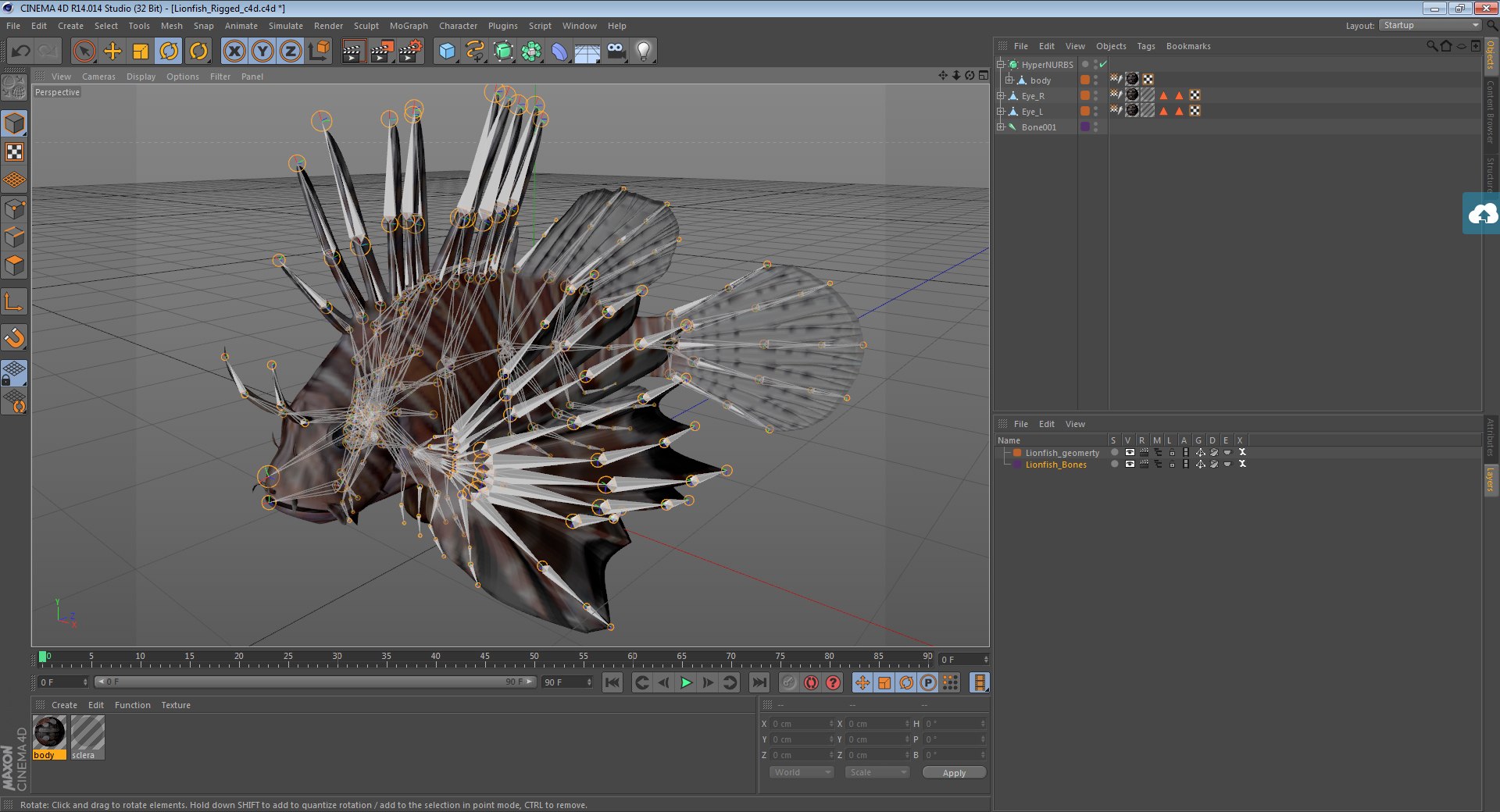The image size is (1500, 812).
Task: Click the Apply button
Action: click(954, 773)
